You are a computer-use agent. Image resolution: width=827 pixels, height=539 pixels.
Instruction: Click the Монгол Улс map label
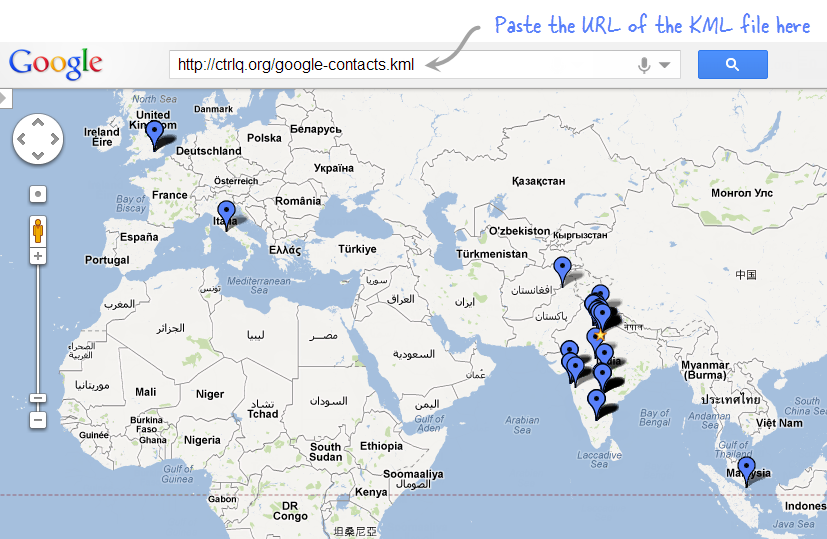[742, 193]
